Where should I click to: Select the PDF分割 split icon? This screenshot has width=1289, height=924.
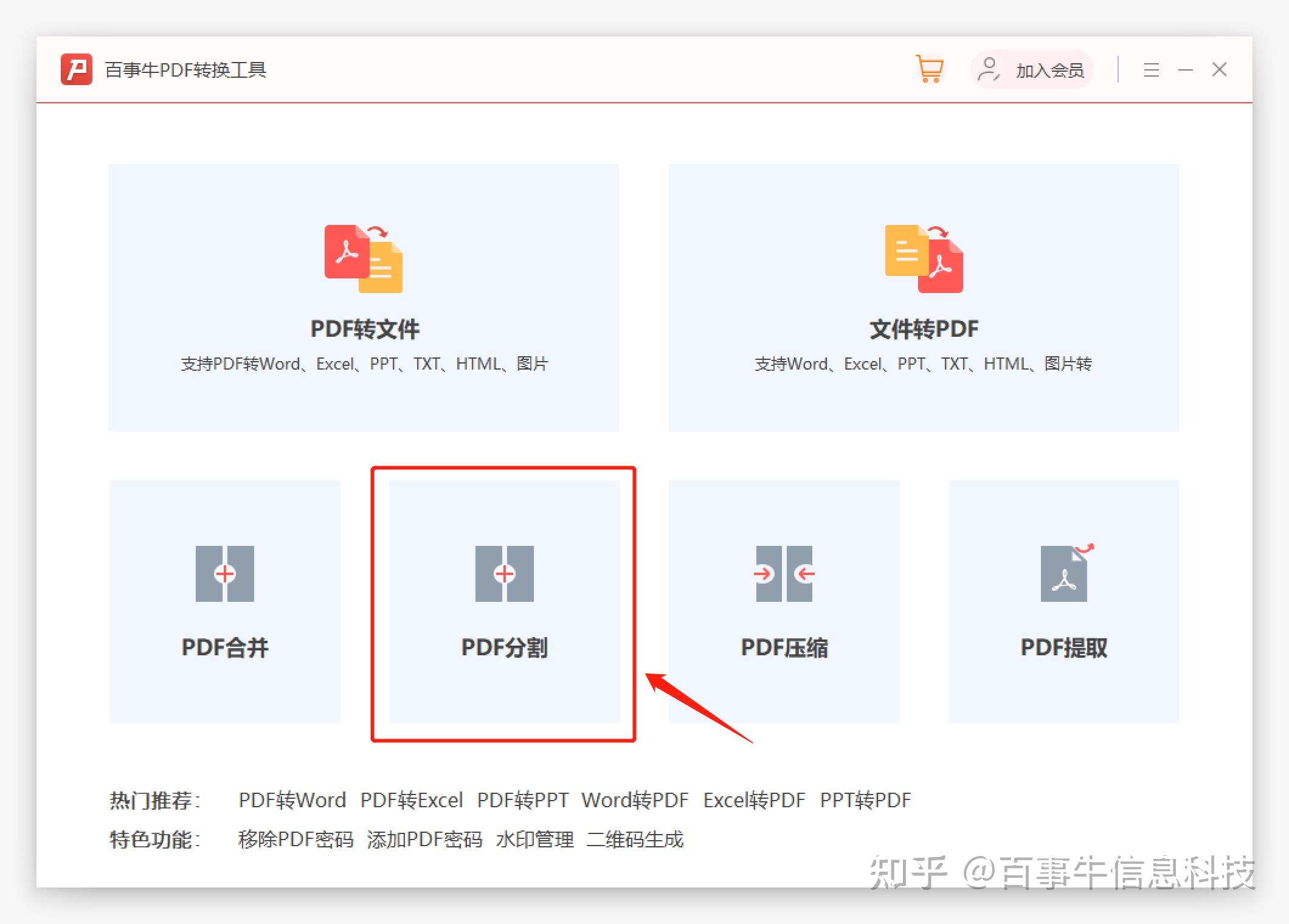click(504, 574)
